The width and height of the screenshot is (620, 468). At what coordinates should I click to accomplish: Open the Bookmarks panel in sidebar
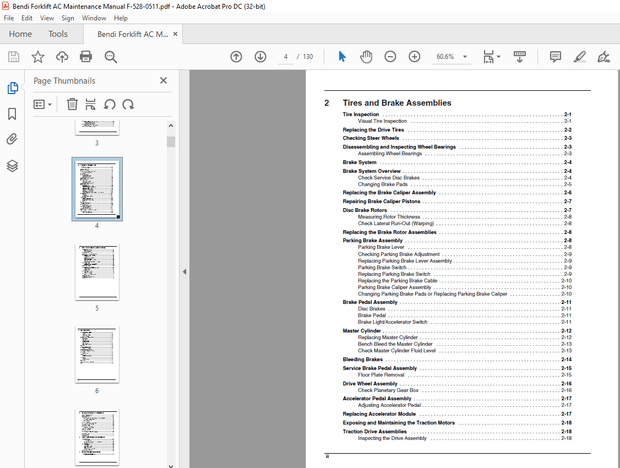point(12,114)
